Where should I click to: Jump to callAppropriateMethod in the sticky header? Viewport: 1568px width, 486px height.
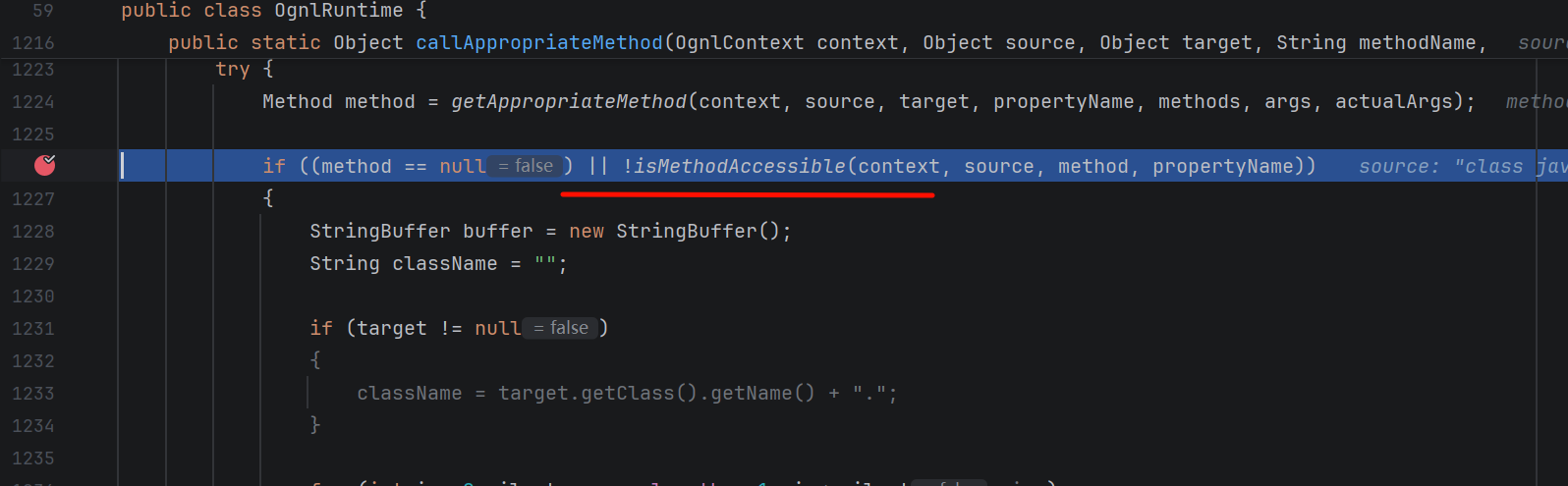click(539, 42)
